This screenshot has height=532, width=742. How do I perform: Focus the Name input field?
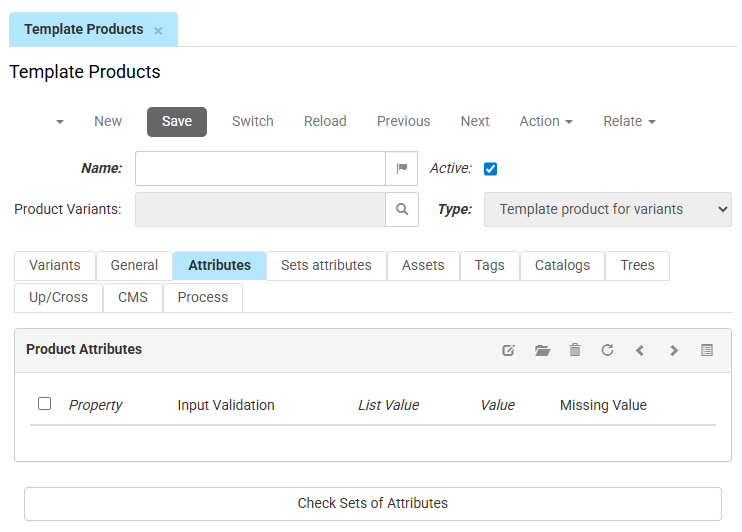click(260, 168)
